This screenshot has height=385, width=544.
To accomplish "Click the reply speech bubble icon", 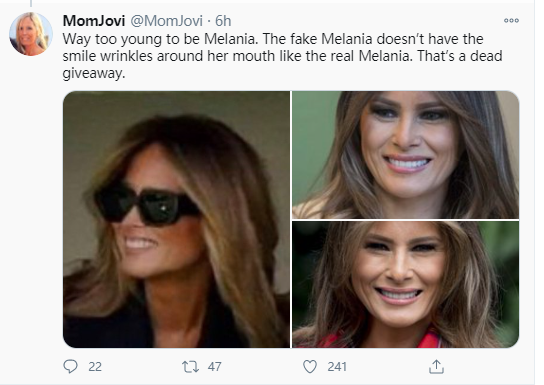I will pyautogui.click(x=70, y=366).
